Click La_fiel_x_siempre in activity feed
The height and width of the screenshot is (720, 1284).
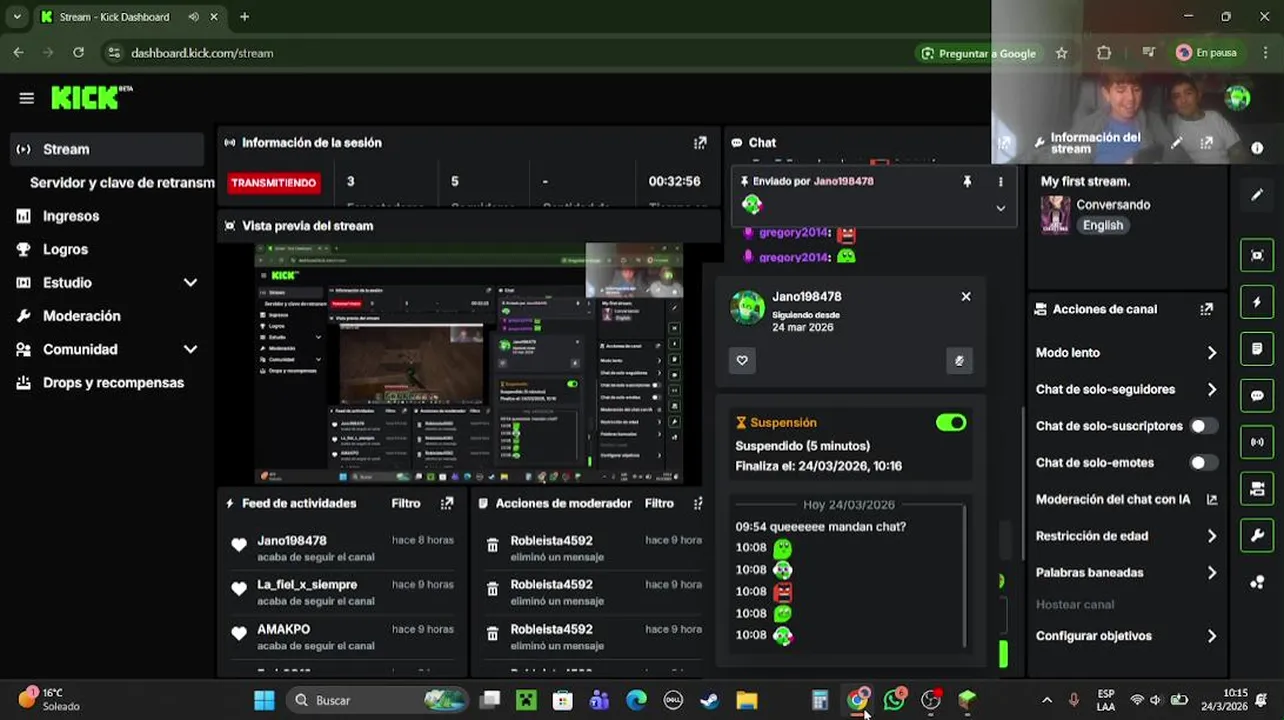(307, 584)
